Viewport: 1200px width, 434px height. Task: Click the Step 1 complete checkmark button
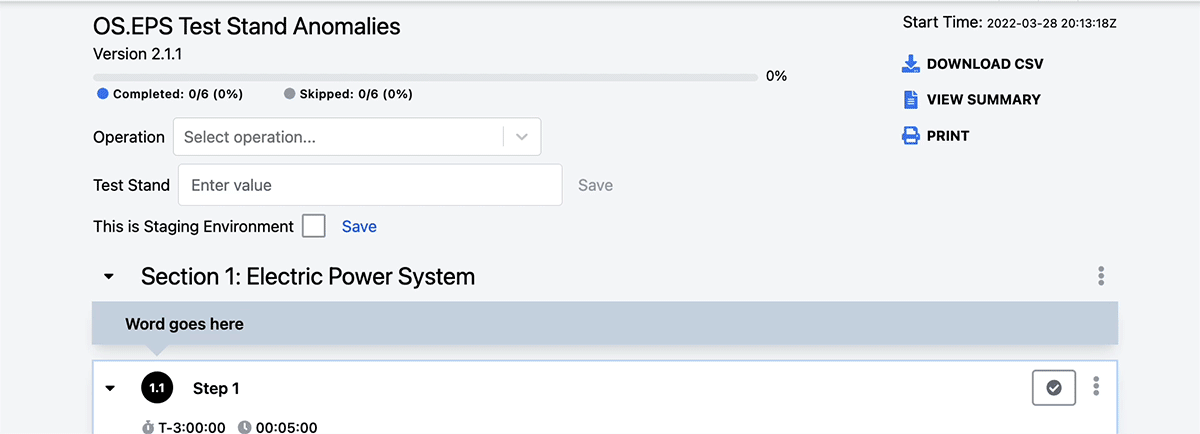[x=1054, y=388]
